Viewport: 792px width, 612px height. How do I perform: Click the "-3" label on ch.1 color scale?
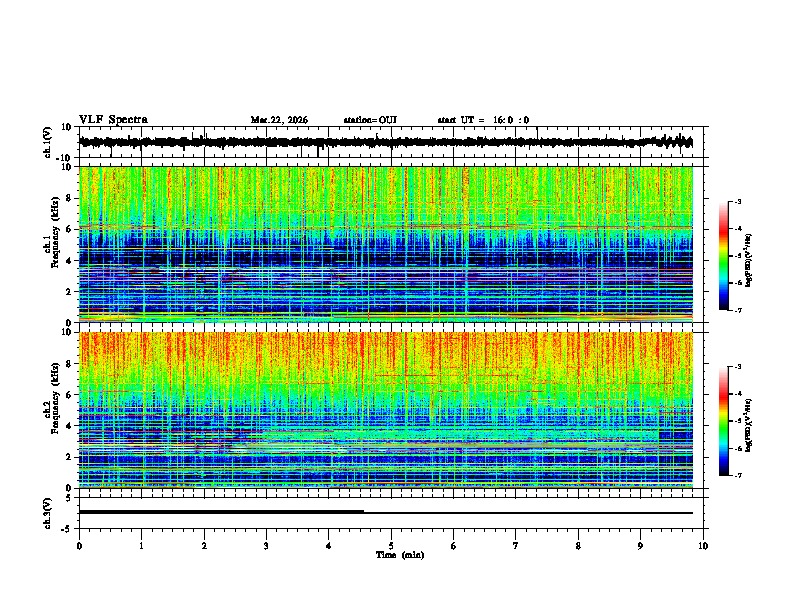point(738,201)
